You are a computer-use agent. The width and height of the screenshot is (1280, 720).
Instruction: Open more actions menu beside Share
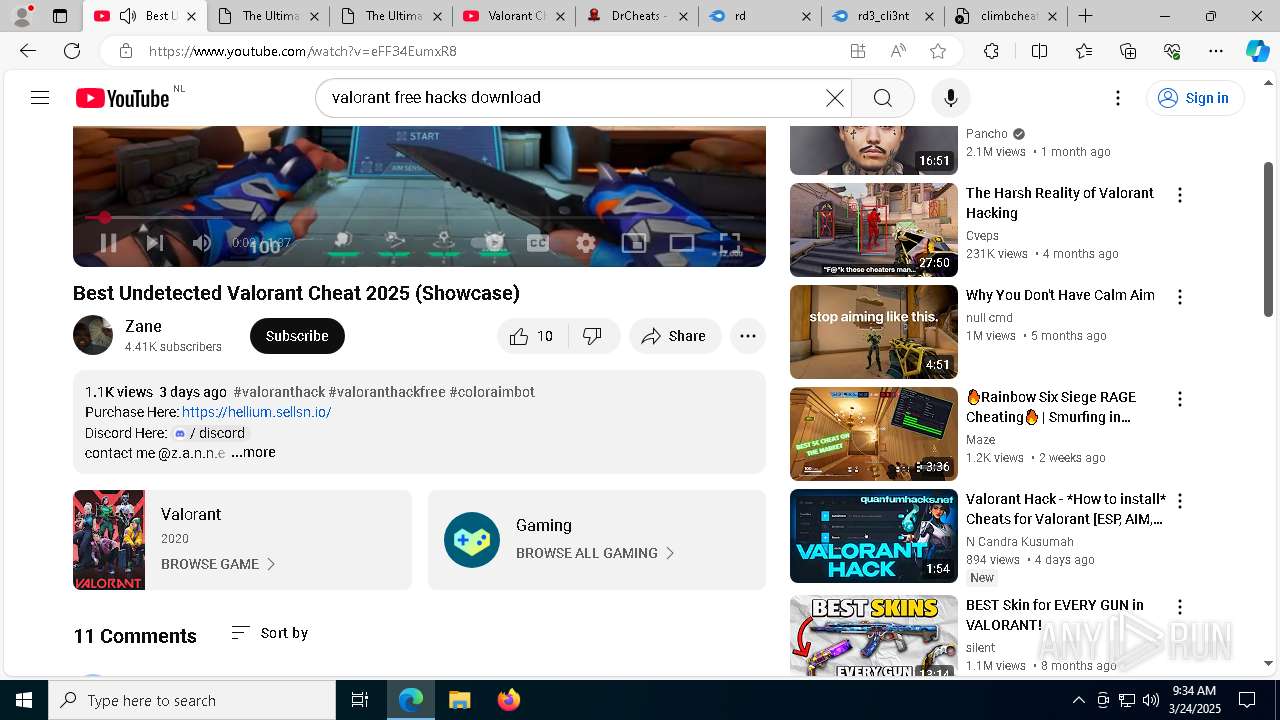[748, 336]
